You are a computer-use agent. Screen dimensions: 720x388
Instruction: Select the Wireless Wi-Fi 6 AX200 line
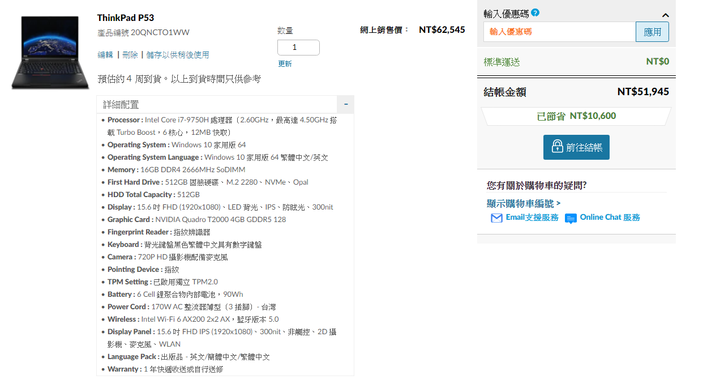click(193, 319)
